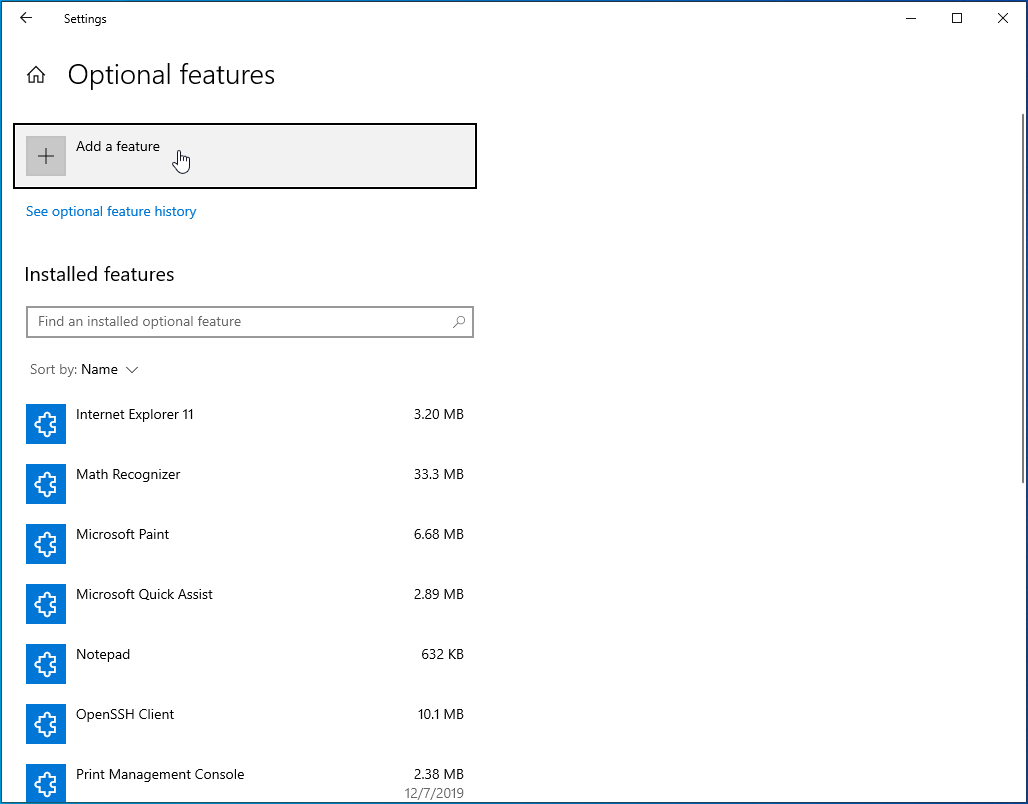
Task: Open See optional feature history link
Action: 111,211
